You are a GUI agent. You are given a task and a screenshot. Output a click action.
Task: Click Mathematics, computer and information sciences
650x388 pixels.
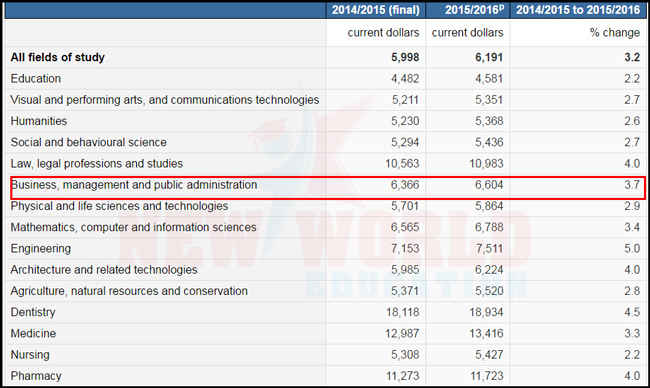(x=133, y=227)
